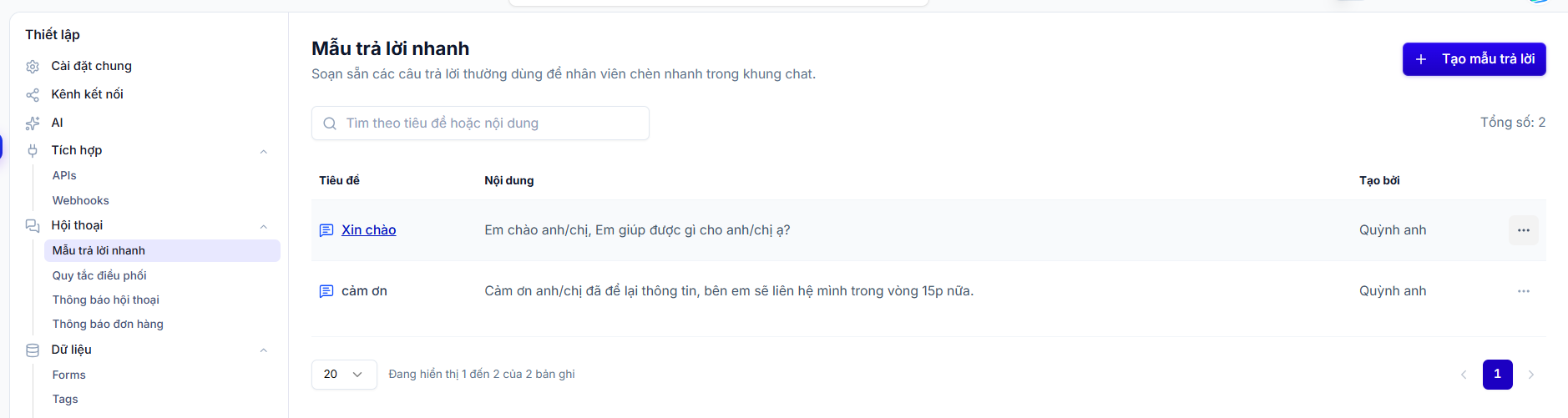Collapse the Tích hợp section chevron
The image size is (1568, 418).
click(264, 151)
